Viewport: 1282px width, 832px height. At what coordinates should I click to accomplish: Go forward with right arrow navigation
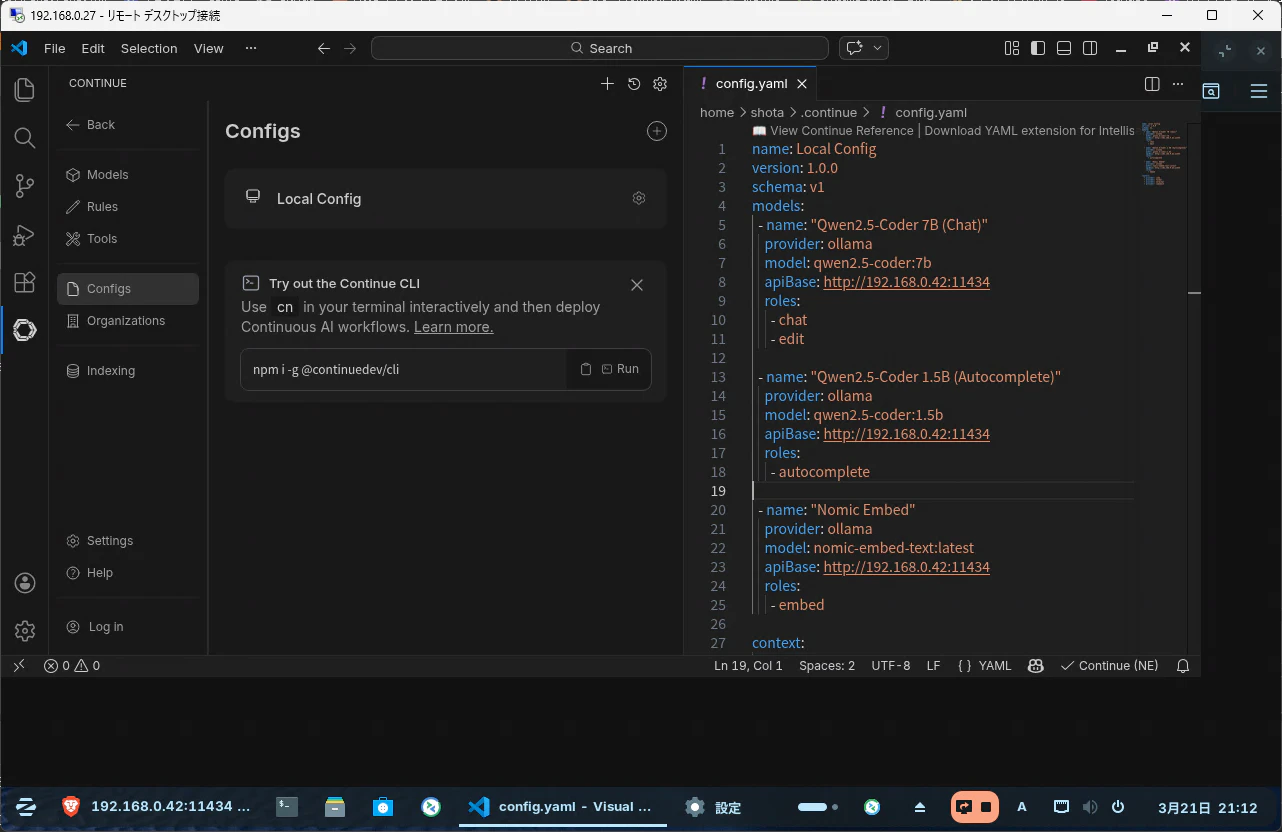(350, 48)
